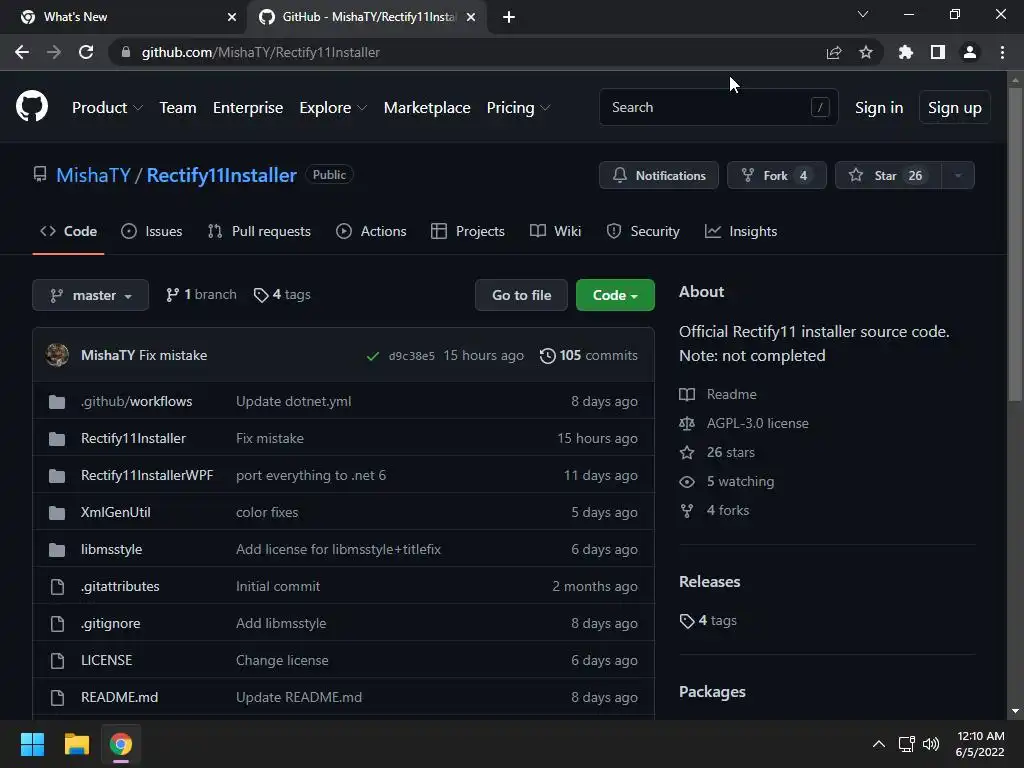Click the Sign up button

click(x=955, y=108)
